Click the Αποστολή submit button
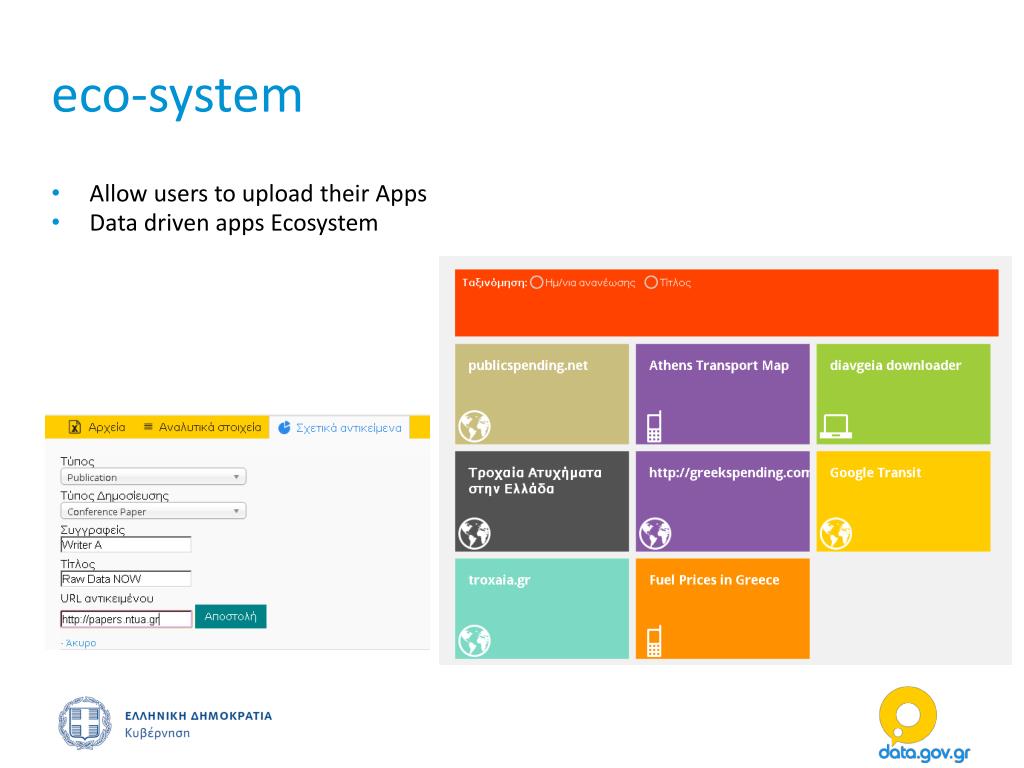This screenshot has height=768, width=1024. tap(231, 616)
